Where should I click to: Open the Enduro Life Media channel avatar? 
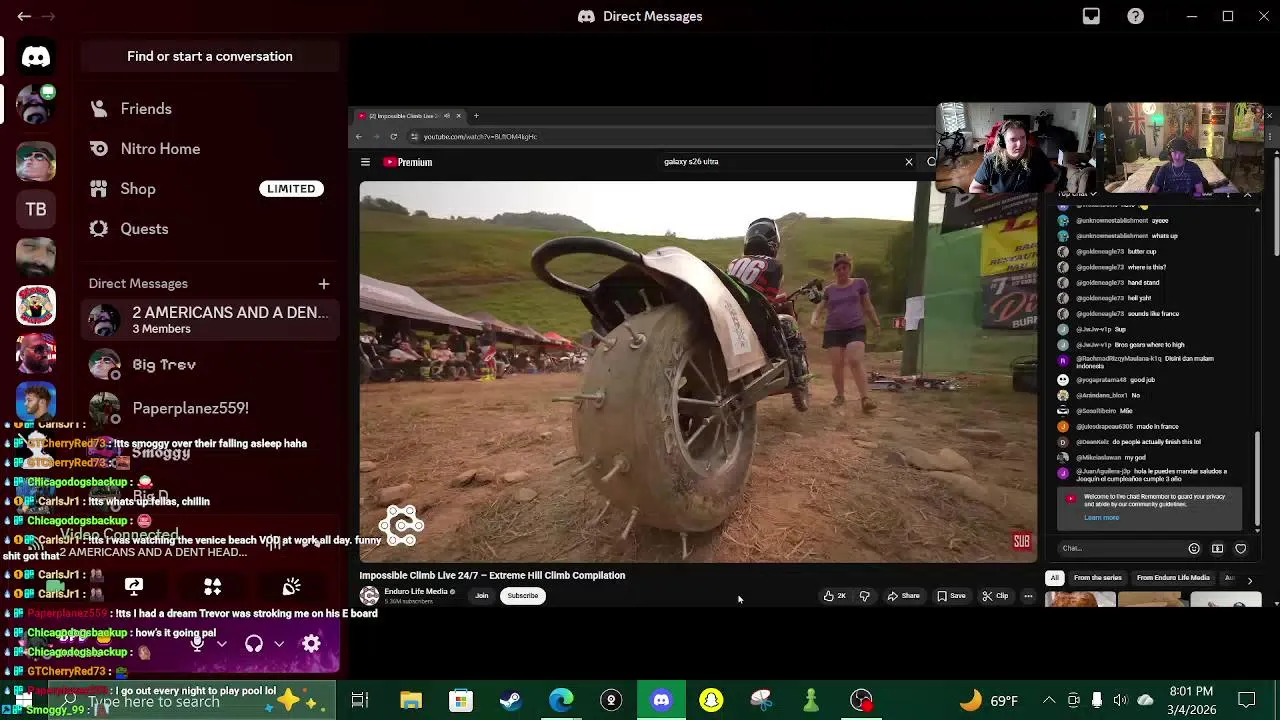369,596
